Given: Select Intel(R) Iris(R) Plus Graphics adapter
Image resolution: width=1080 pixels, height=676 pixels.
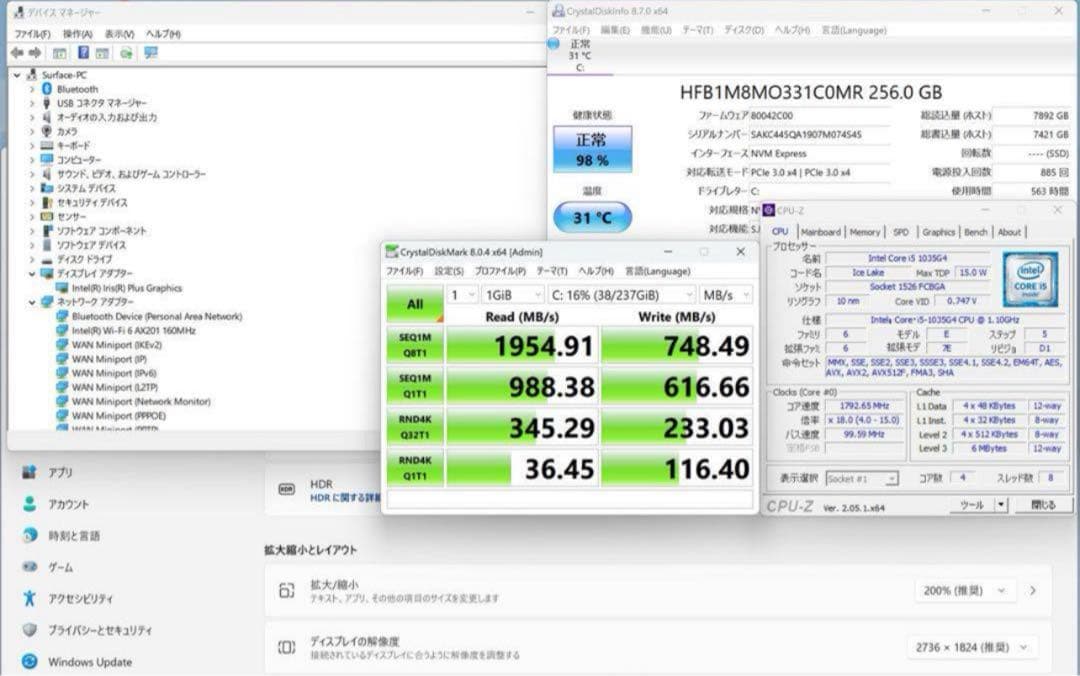Looking at the screenshot, I should pos(126,288).
